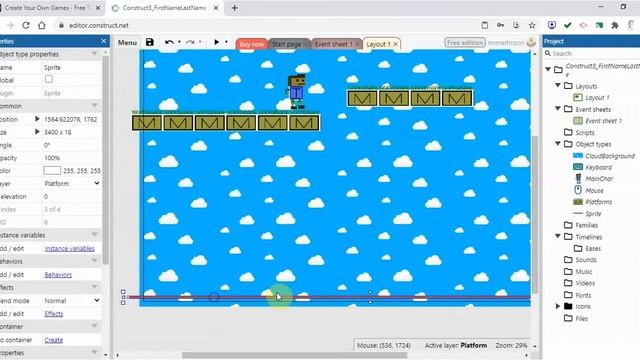This screenshot has width=640, height=360.
Task: Select the Sprite object type
Action: click(x=593, y=214)
